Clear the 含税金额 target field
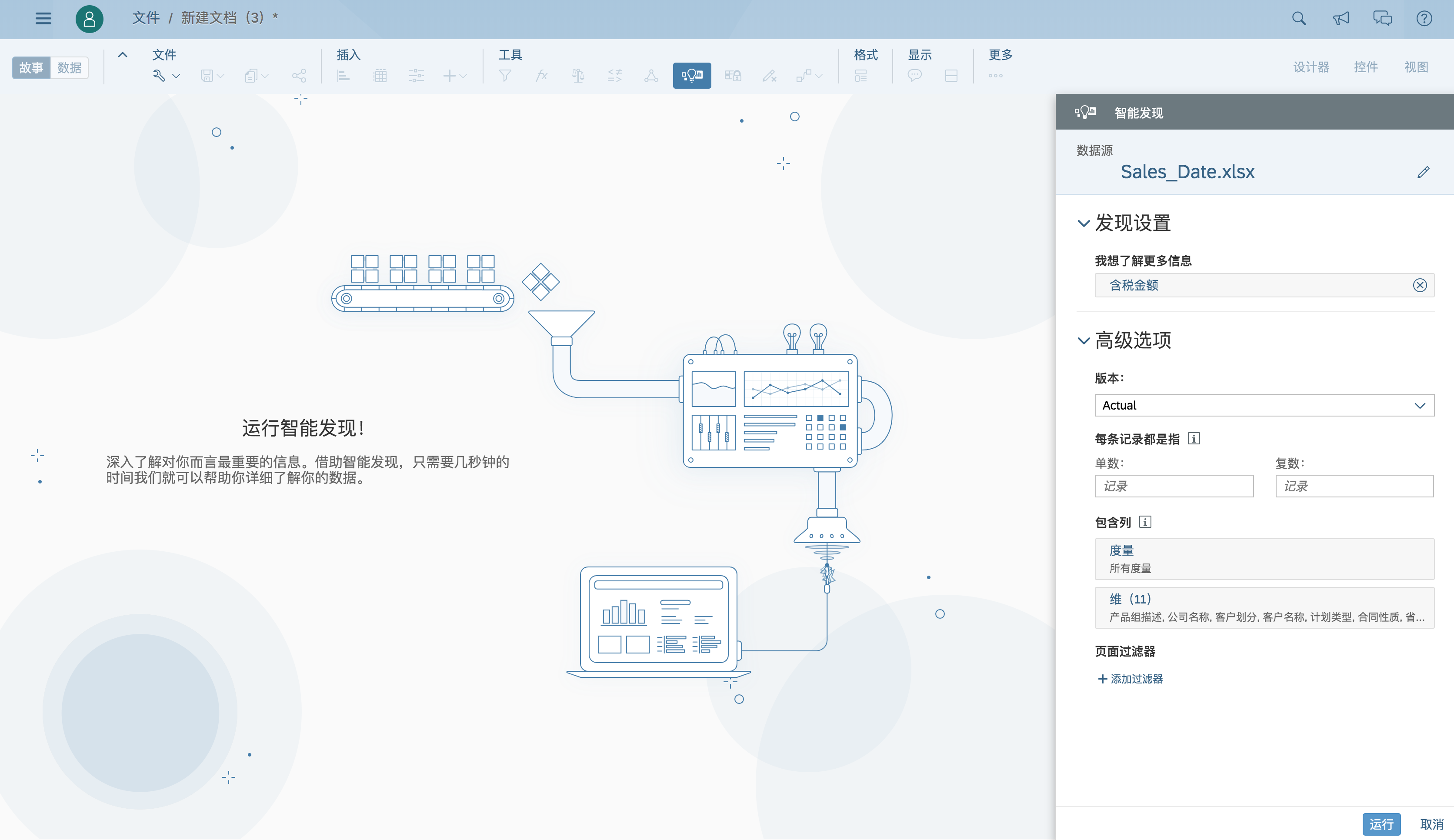Viewport: 1454px width, 840px height. click(1420, 285)
